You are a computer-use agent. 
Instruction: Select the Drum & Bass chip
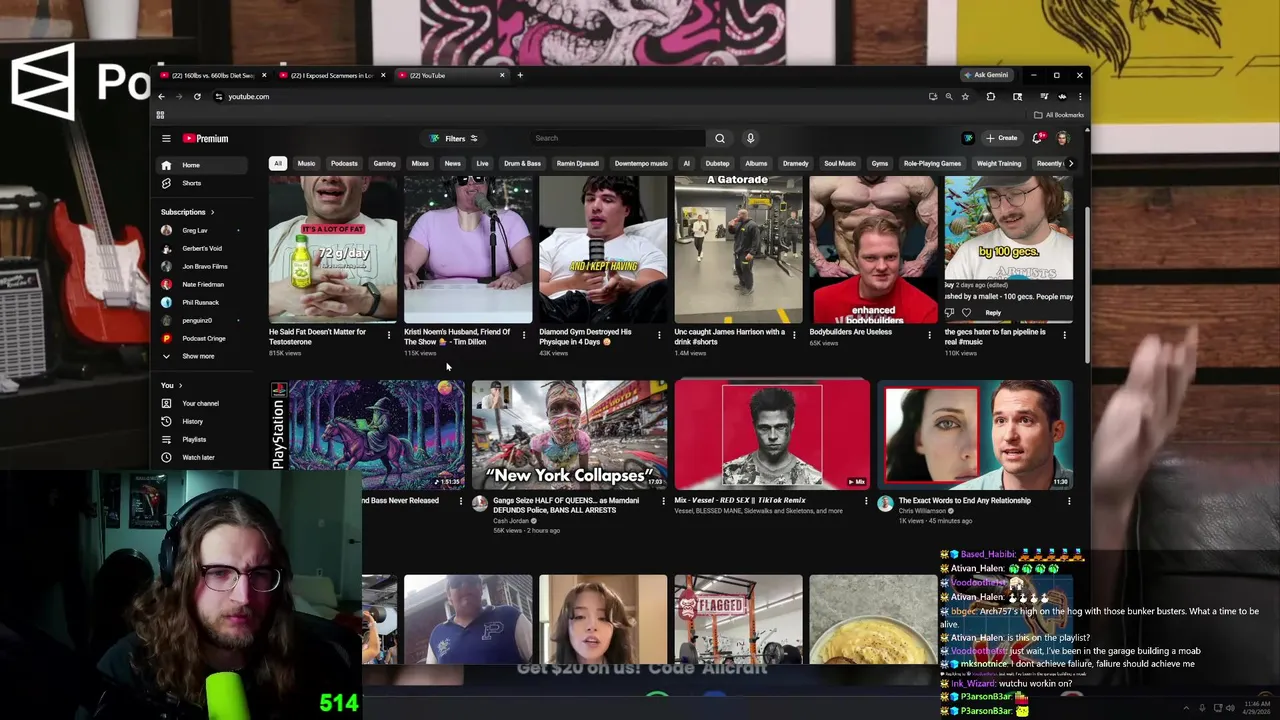coord(522,163)
